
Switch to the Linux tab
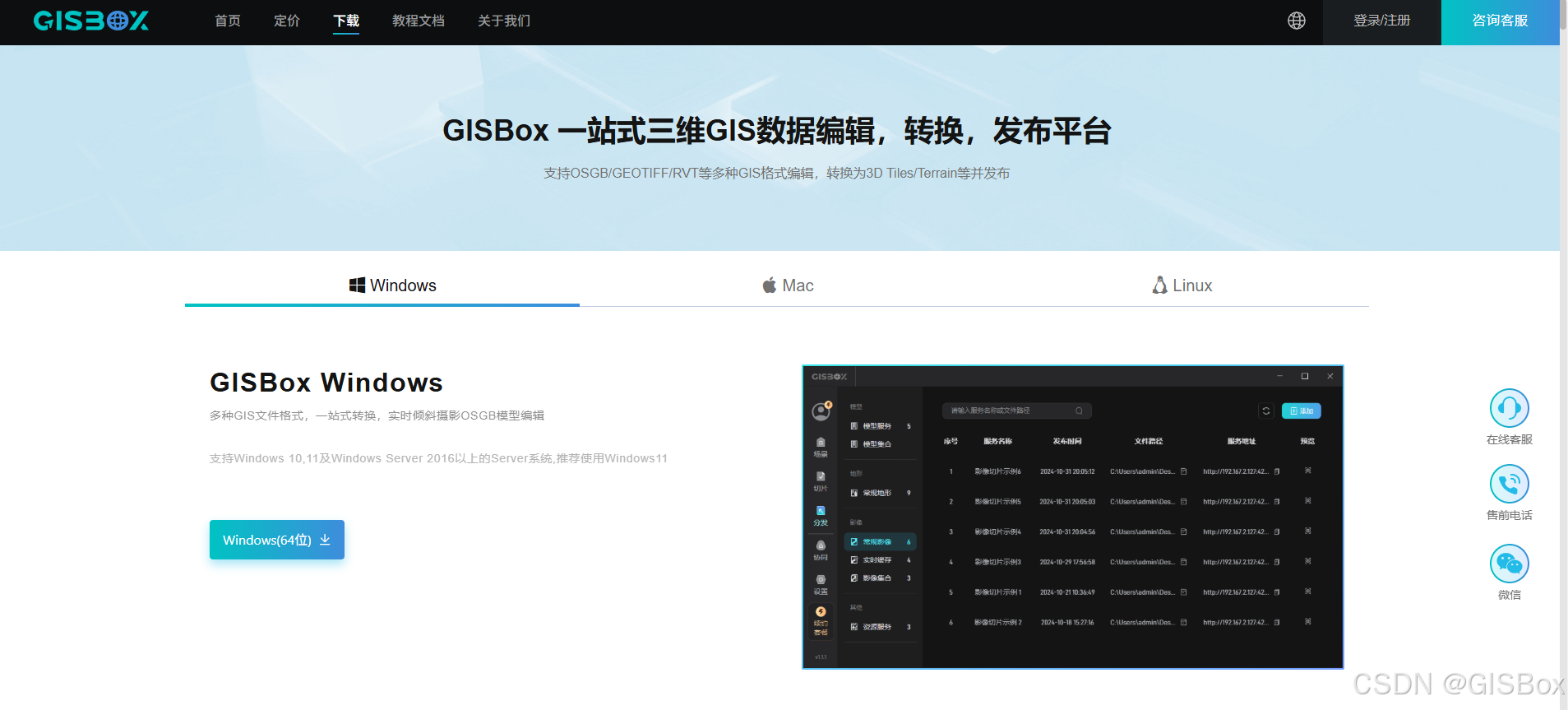[1182, 285]
